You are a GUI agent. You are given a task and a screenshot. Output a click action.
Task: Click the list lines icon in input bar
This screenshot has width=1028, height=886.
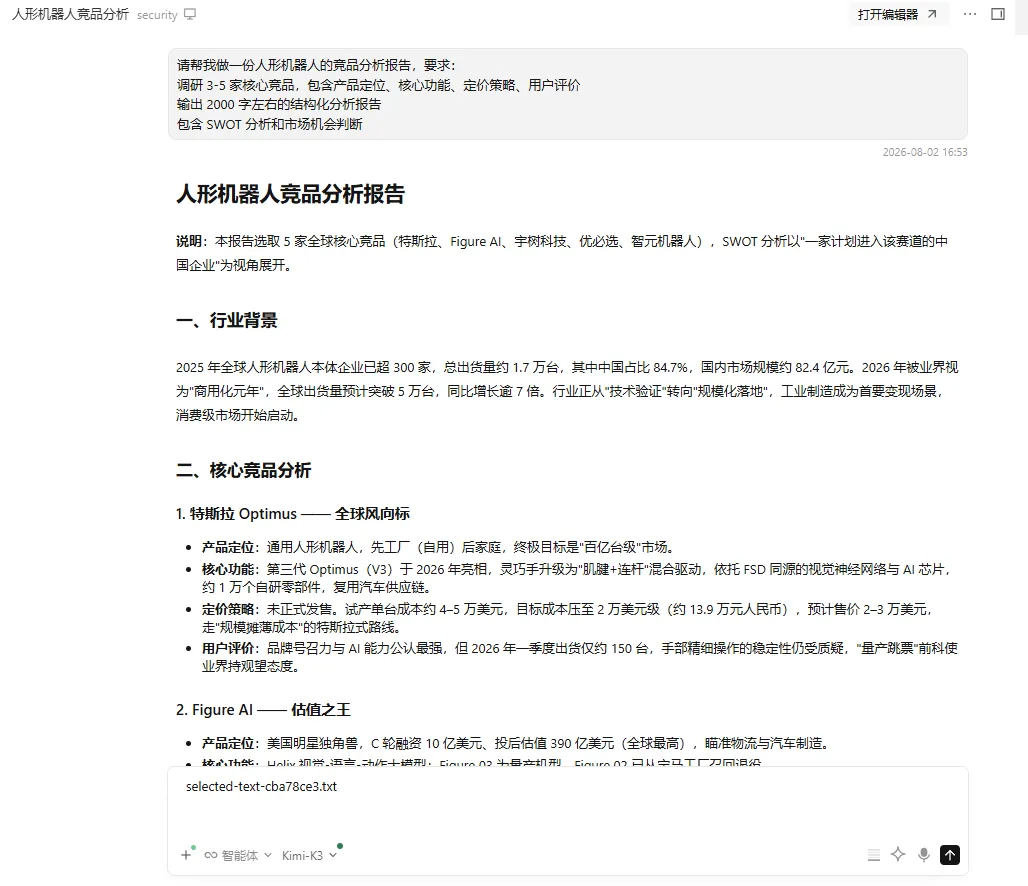click(x=873, y=855)
